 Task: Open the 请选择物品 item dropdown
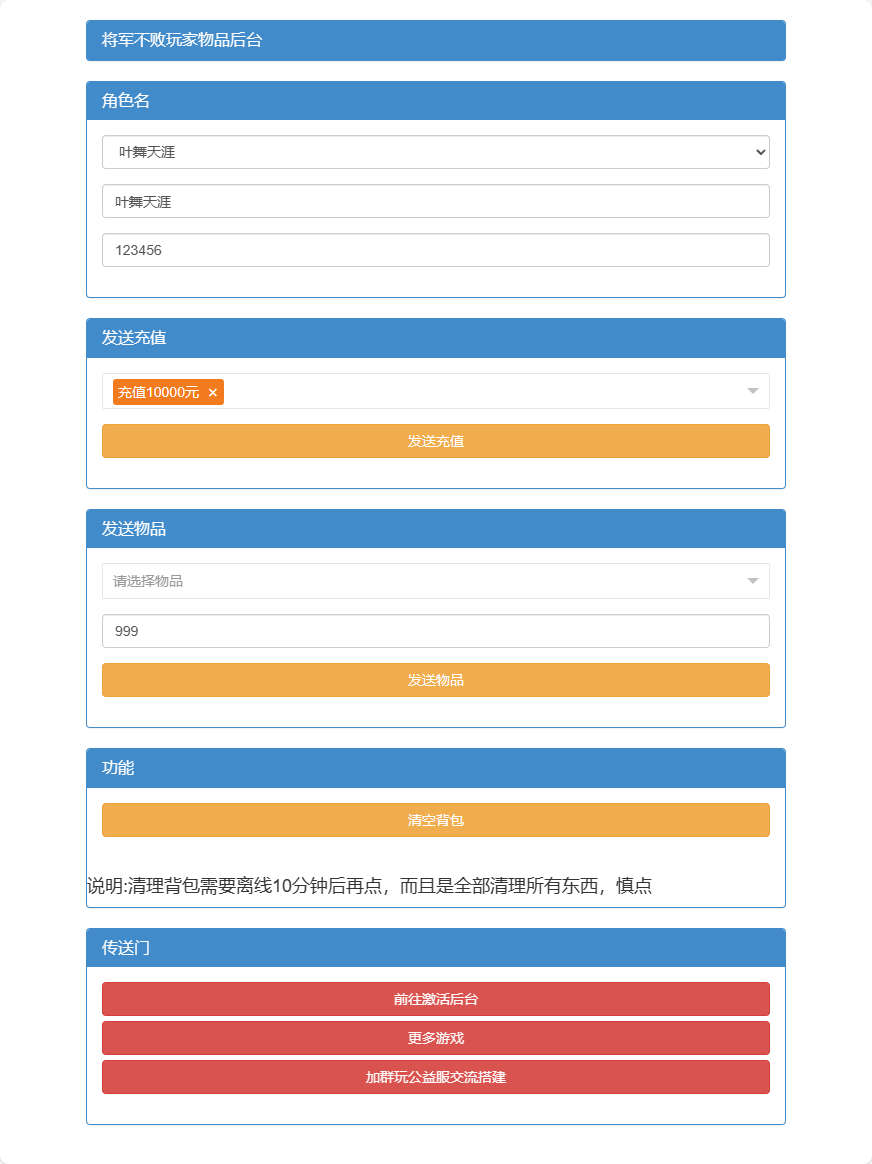436,581
